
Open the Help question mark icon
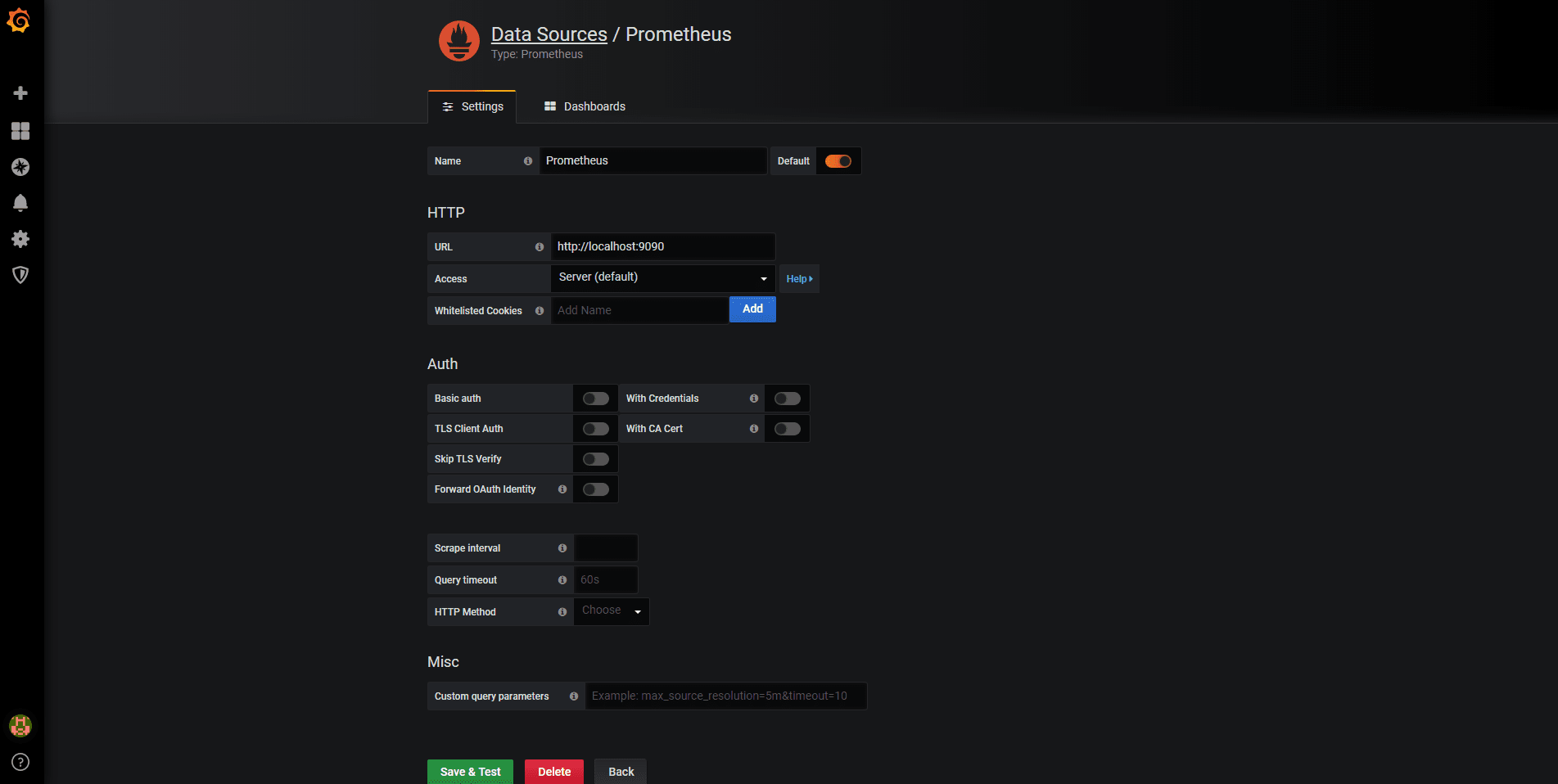coord(20,762)
